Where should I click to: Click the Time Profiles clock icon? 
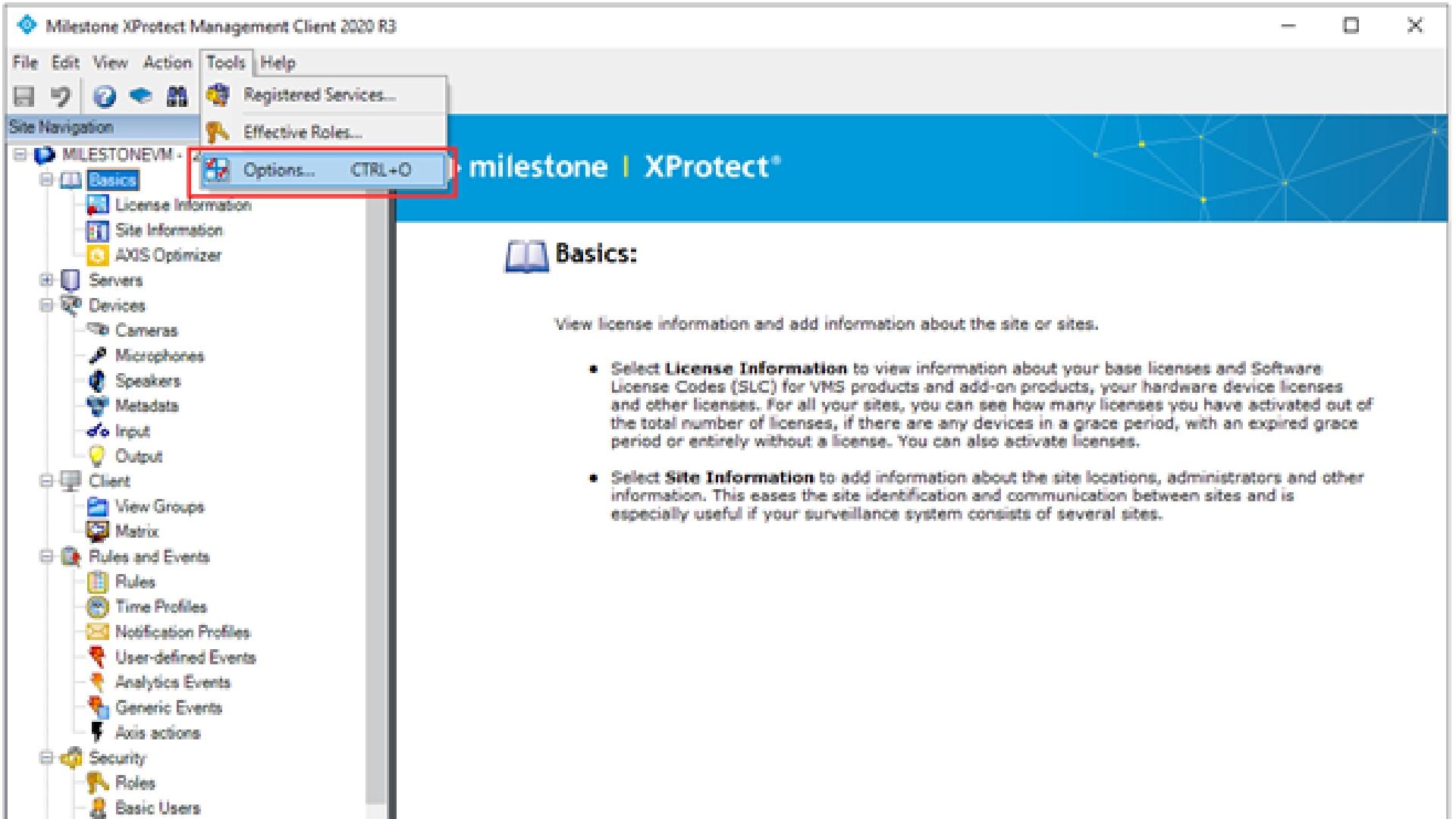[97, 607]
